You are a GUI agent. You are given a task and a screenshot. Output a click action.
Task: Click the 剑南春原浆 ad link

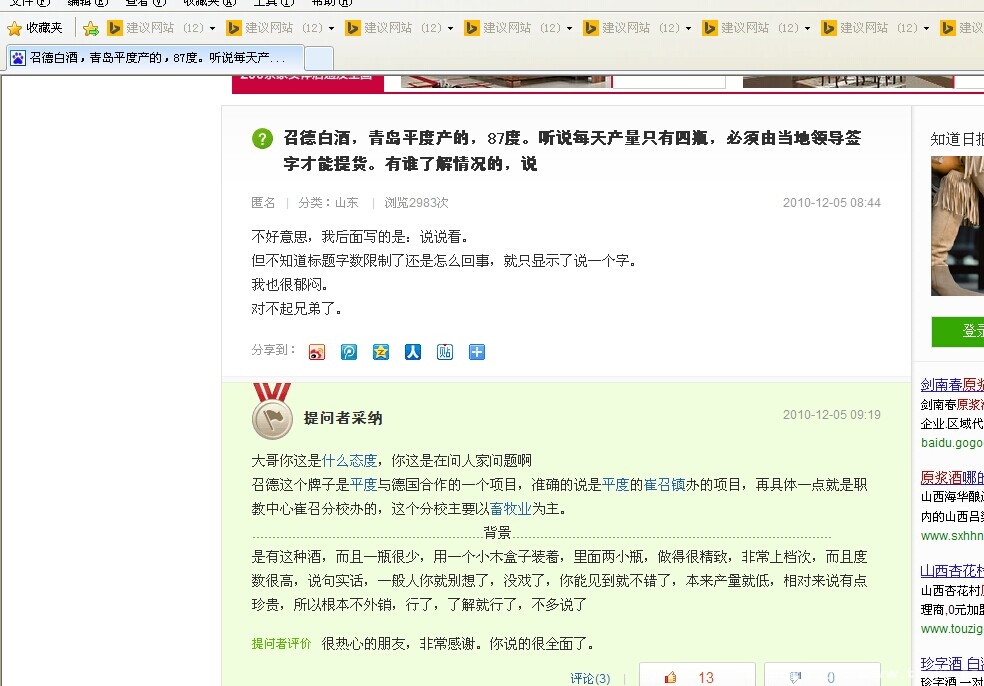coord(952,384)
